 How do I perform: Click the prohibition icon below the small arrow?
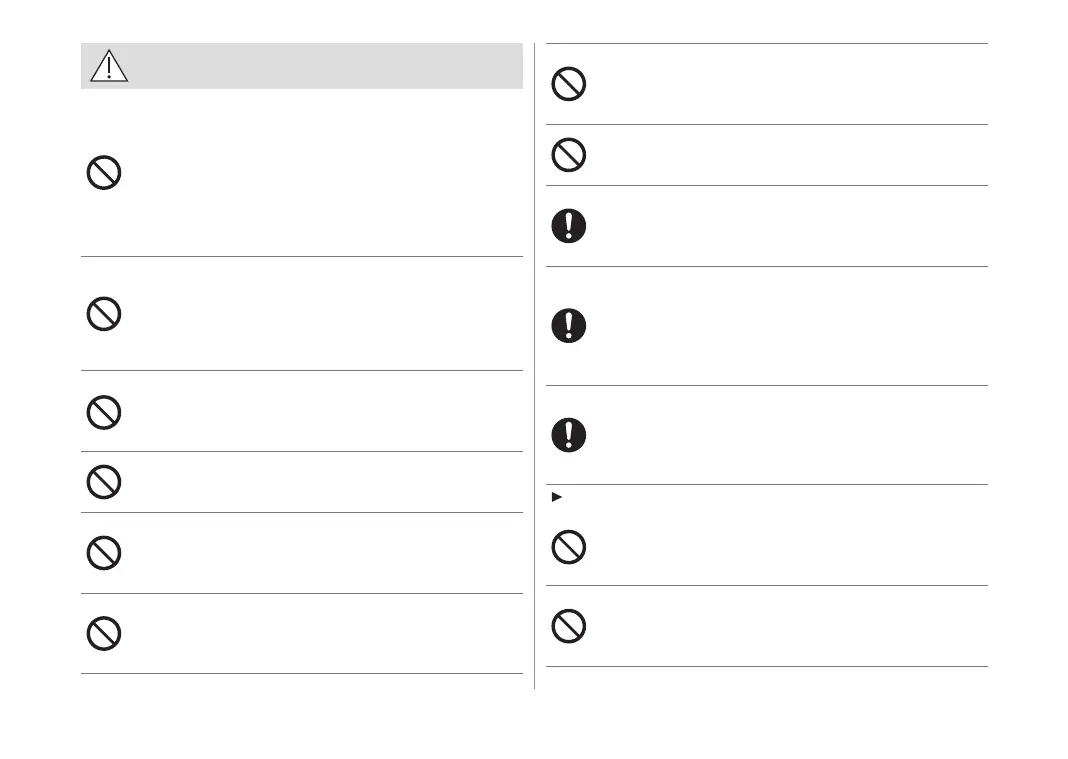[x=569, y=546]
